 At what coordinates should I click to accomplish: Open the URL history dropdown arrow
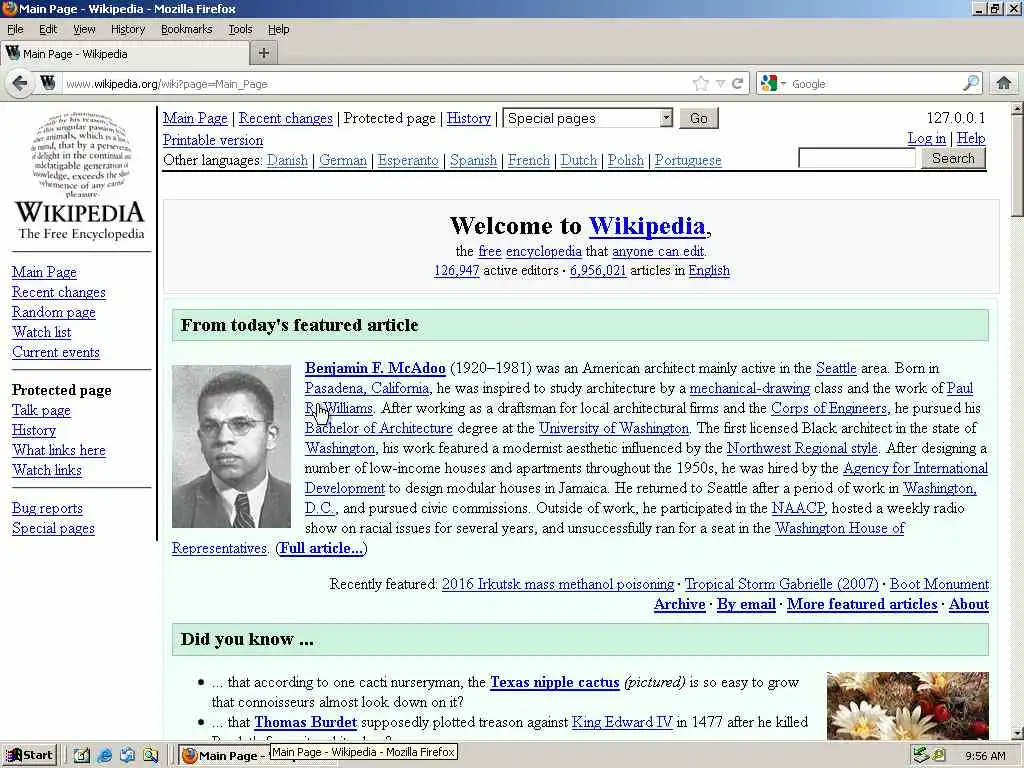[x=720, y=84]
